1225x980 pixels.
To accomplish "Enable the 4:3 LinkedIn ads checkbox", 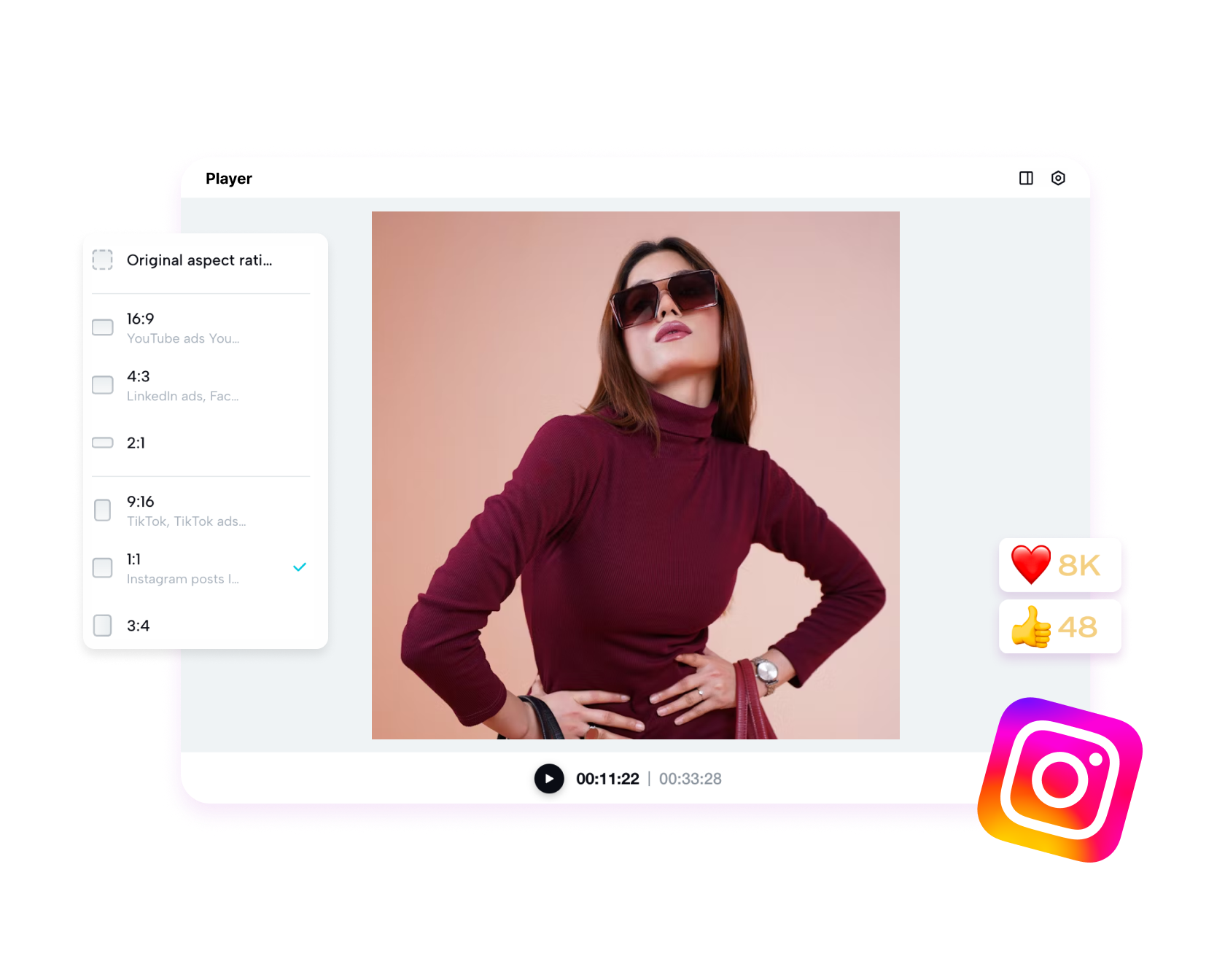I will pyautogui.click(x=102, y=385).
